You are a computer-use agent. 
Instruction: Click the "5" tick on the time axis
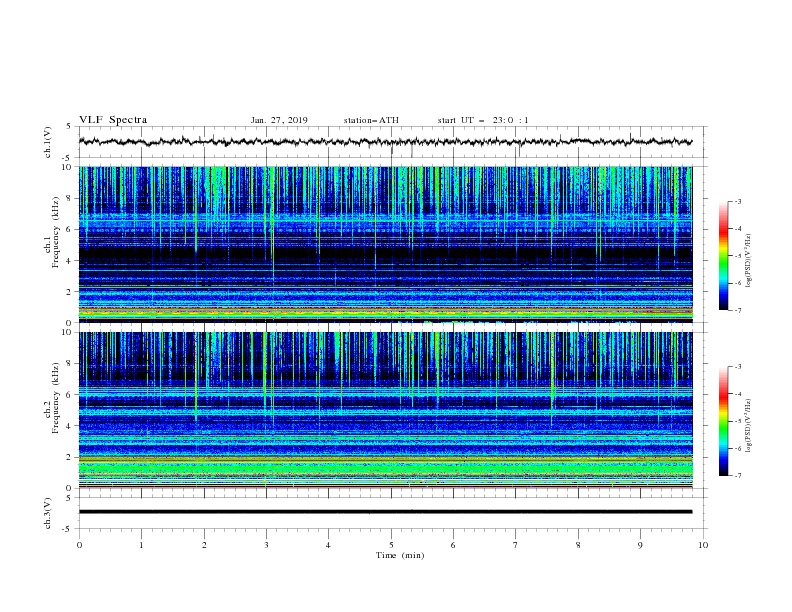[391, 545]
